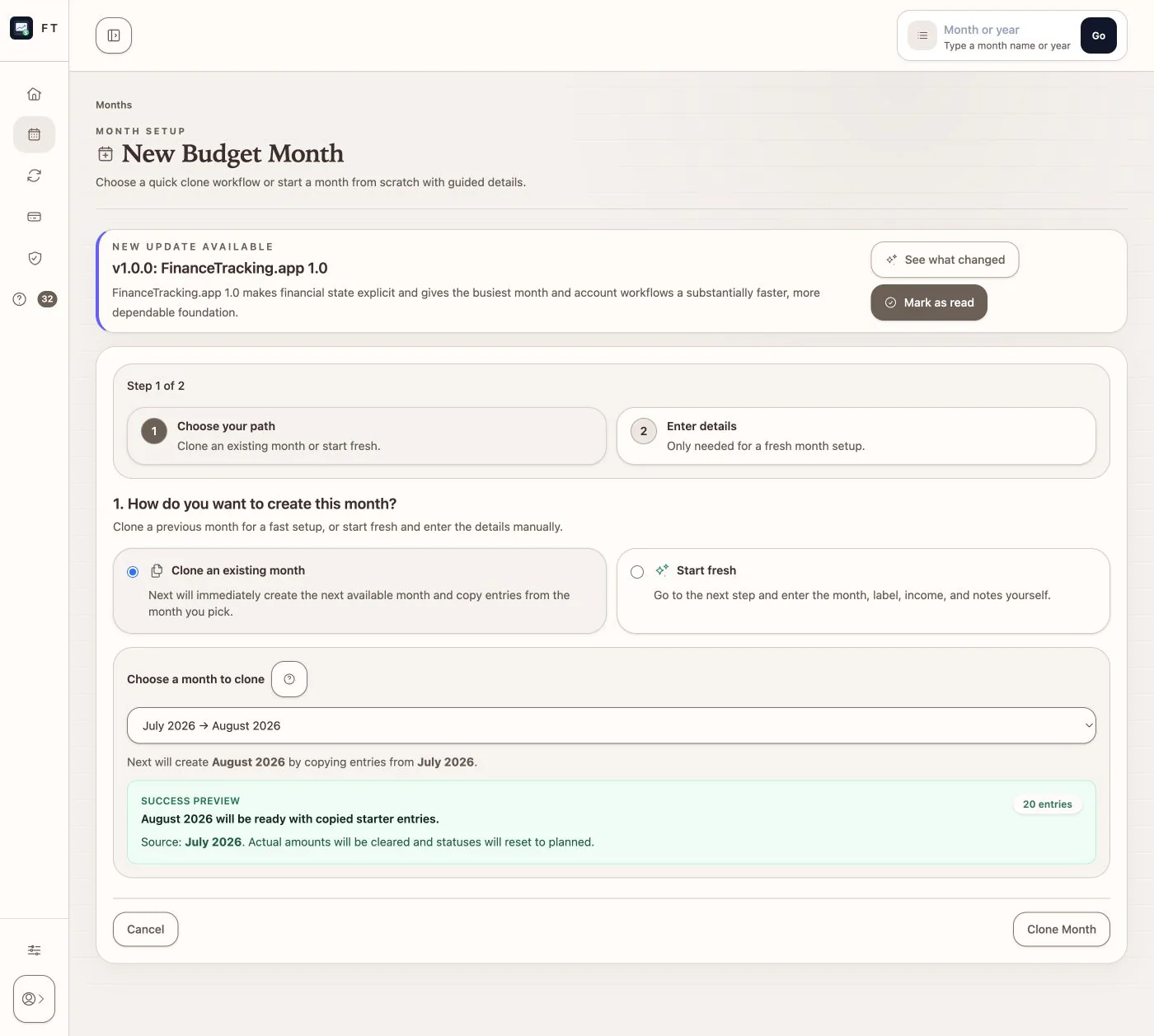Click the shield check sidebar icon
The image size is (1154, 1036).
click(x=34, y=258)
